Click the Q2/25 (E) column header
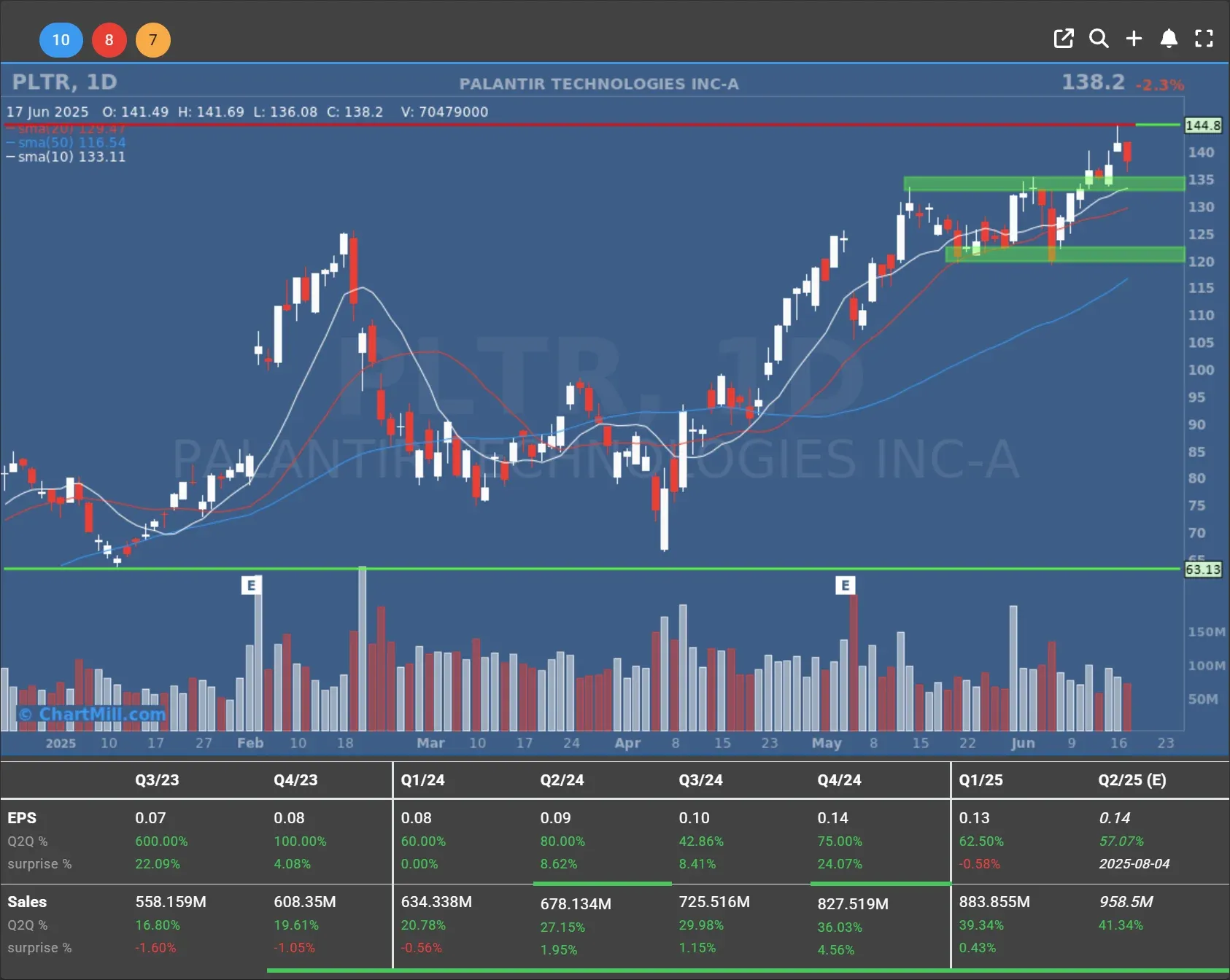This screenshot has height=980, width=1230. (x=1132, y=779)
